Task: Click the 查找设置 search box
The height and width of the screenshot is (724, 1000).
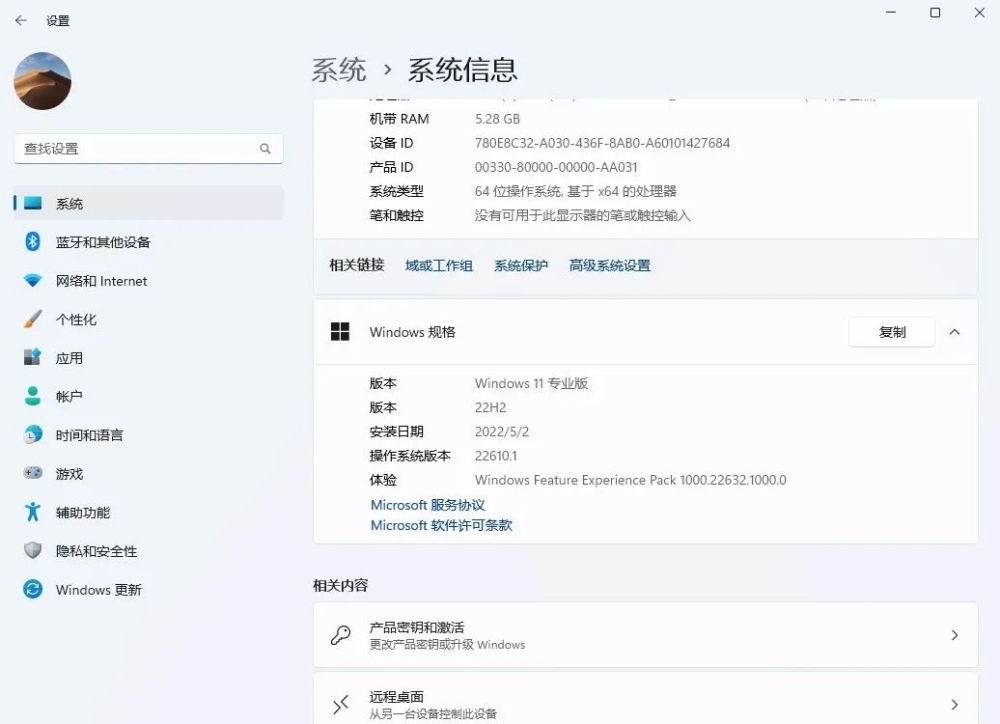Action: (140, 148)
